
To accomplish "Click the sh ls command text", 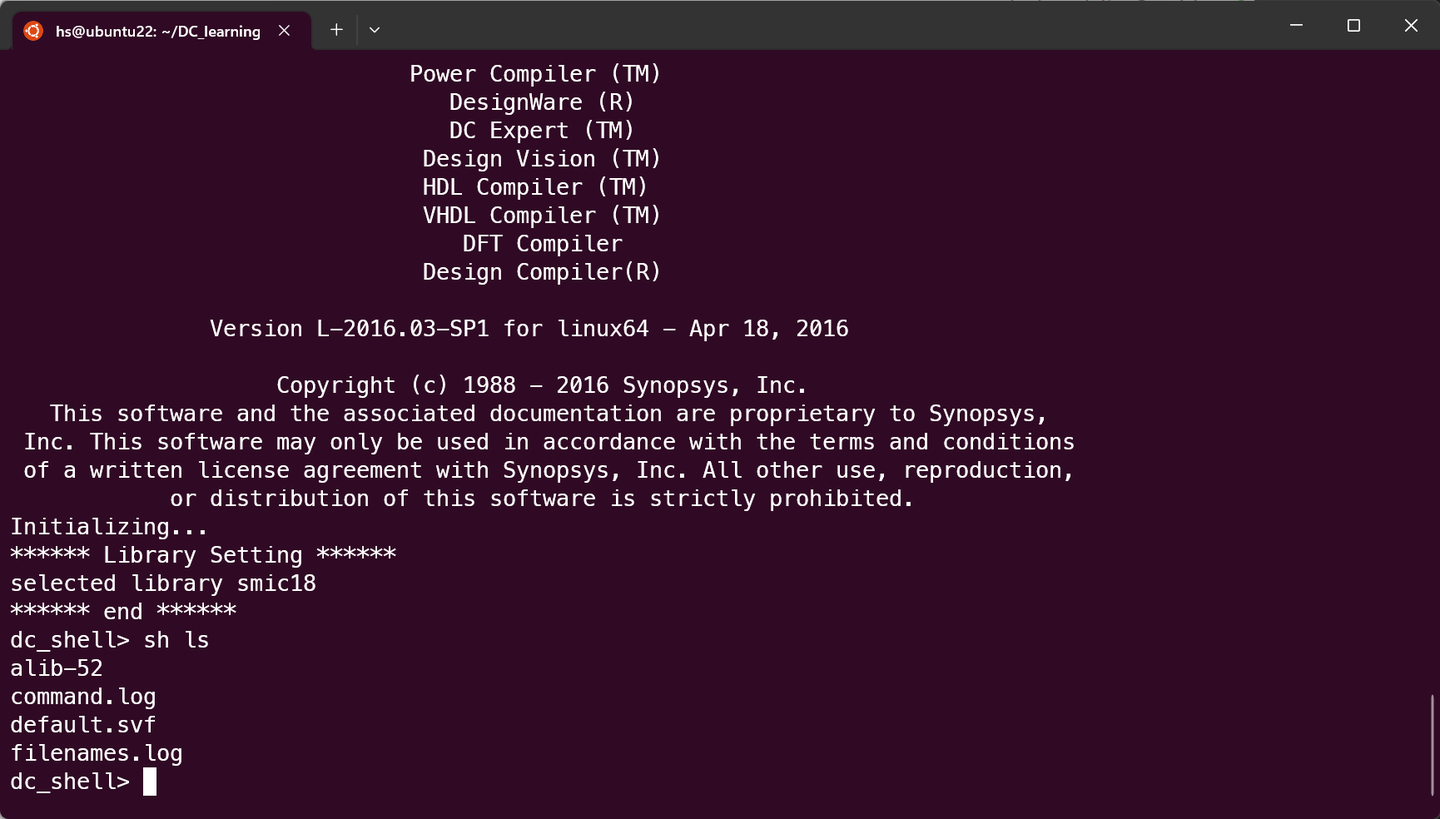I will tap(176, 640).
